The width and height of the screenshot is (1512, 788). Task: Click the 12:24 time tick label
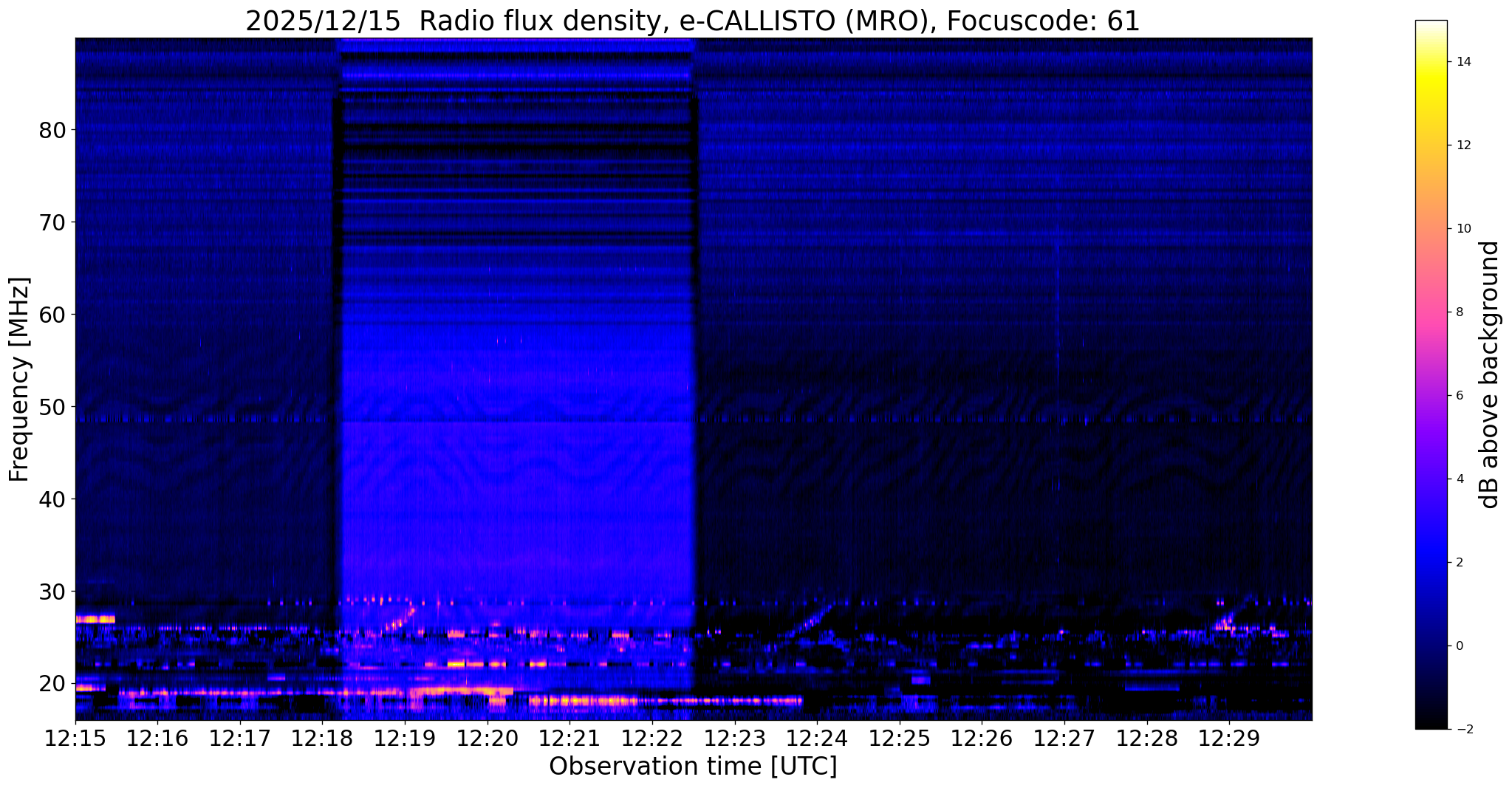coord(817,739)
